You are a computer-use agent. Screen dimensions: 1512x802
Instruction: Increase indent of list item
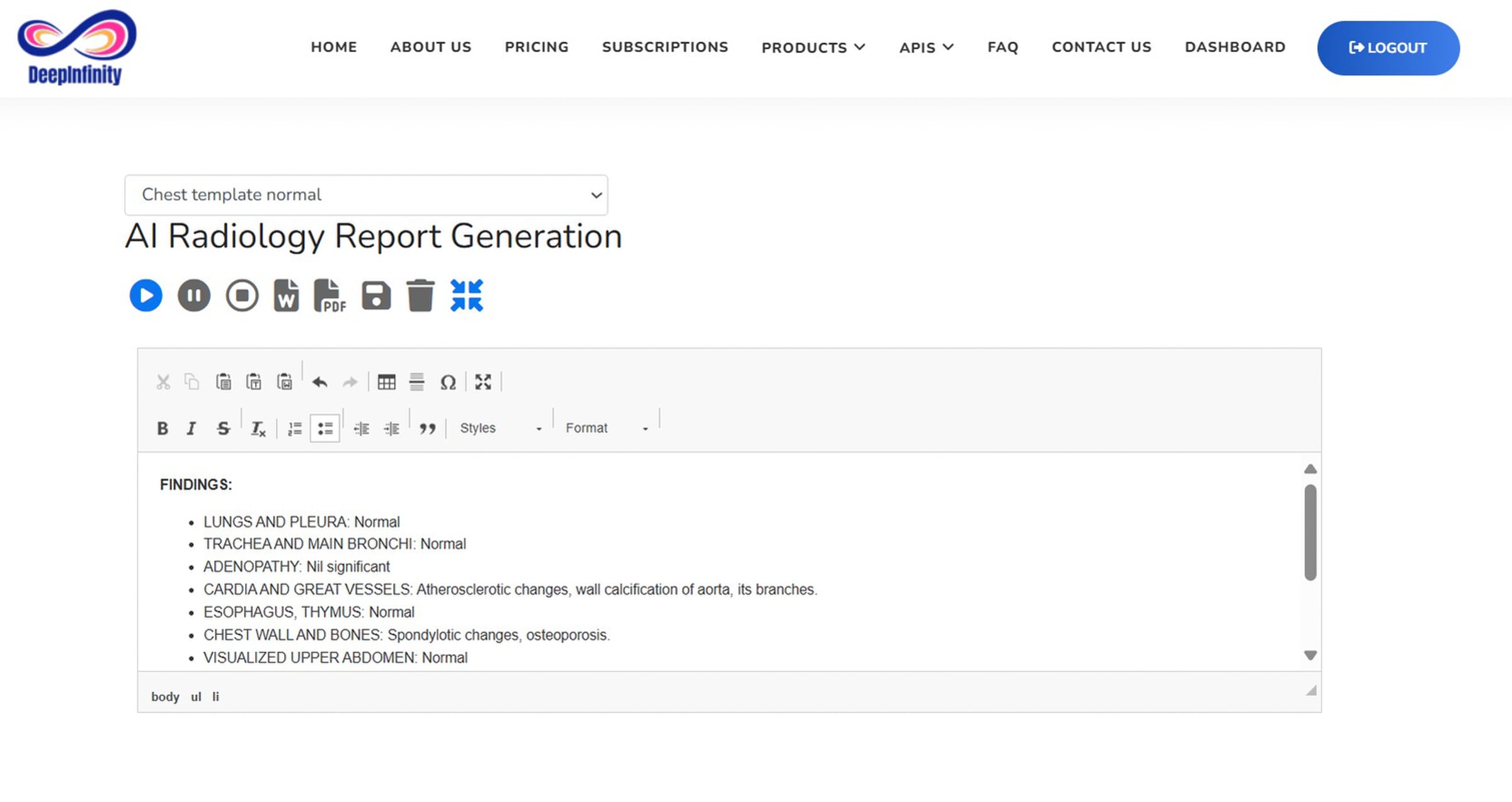pos(391,428)
